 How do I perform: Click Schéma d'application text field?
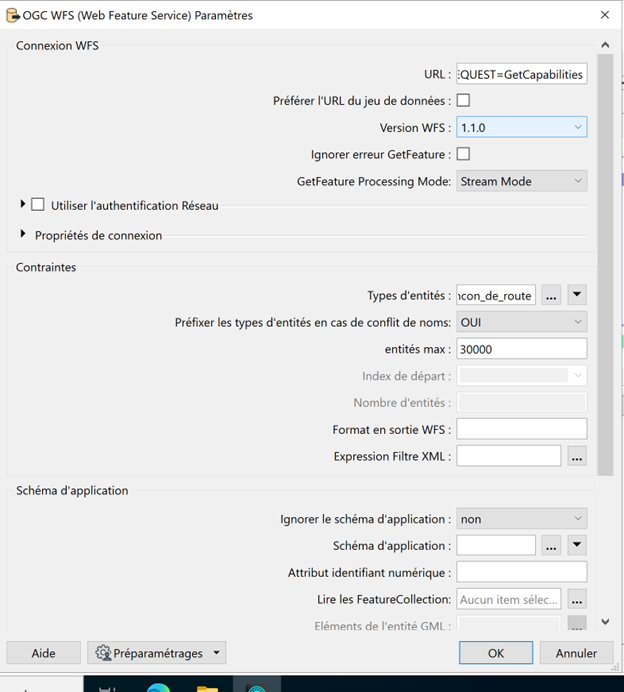pos(496,545)
